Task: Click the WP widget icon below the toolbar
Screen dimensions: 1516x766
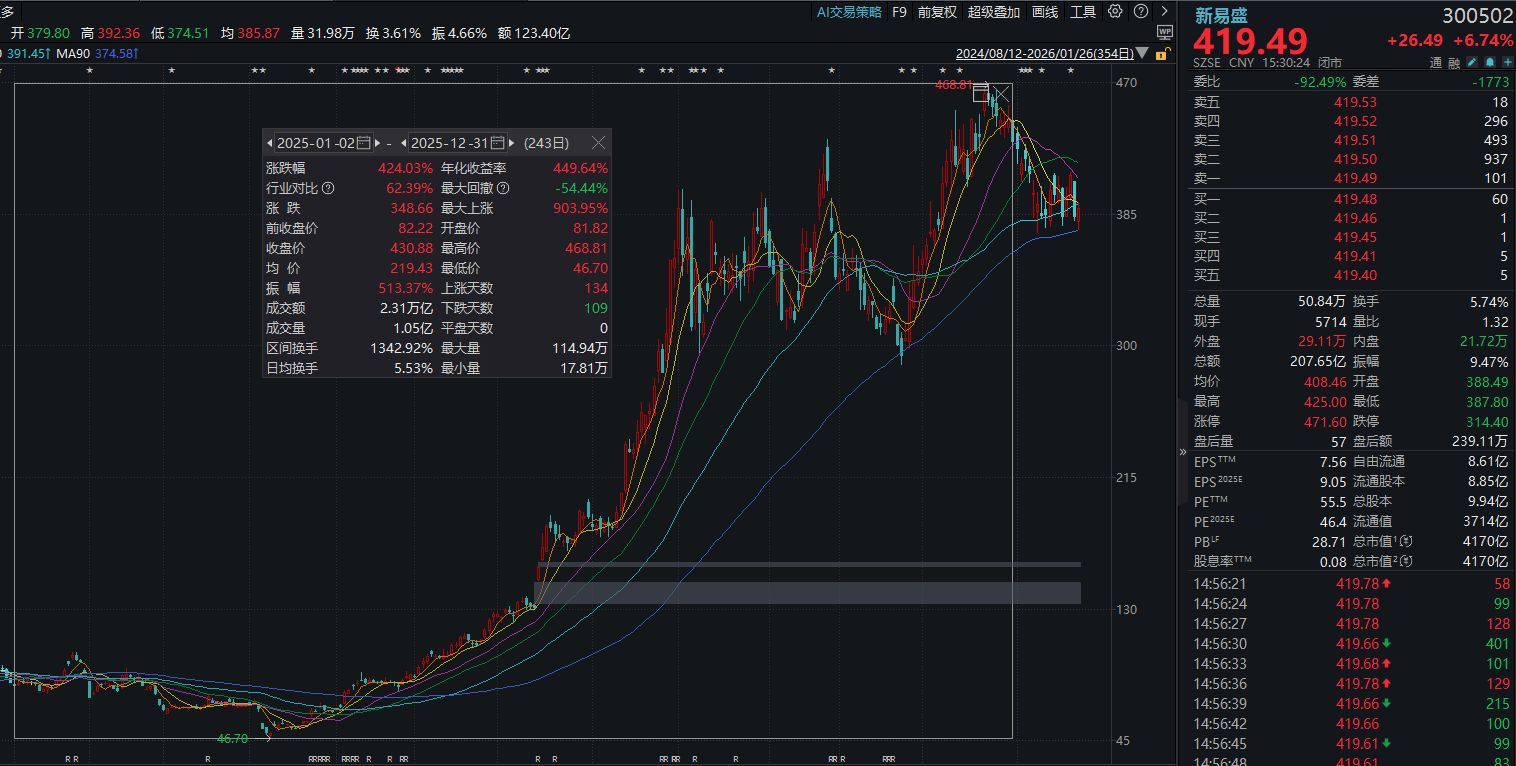Action: pyautogui.click(x=1164, y=32)
